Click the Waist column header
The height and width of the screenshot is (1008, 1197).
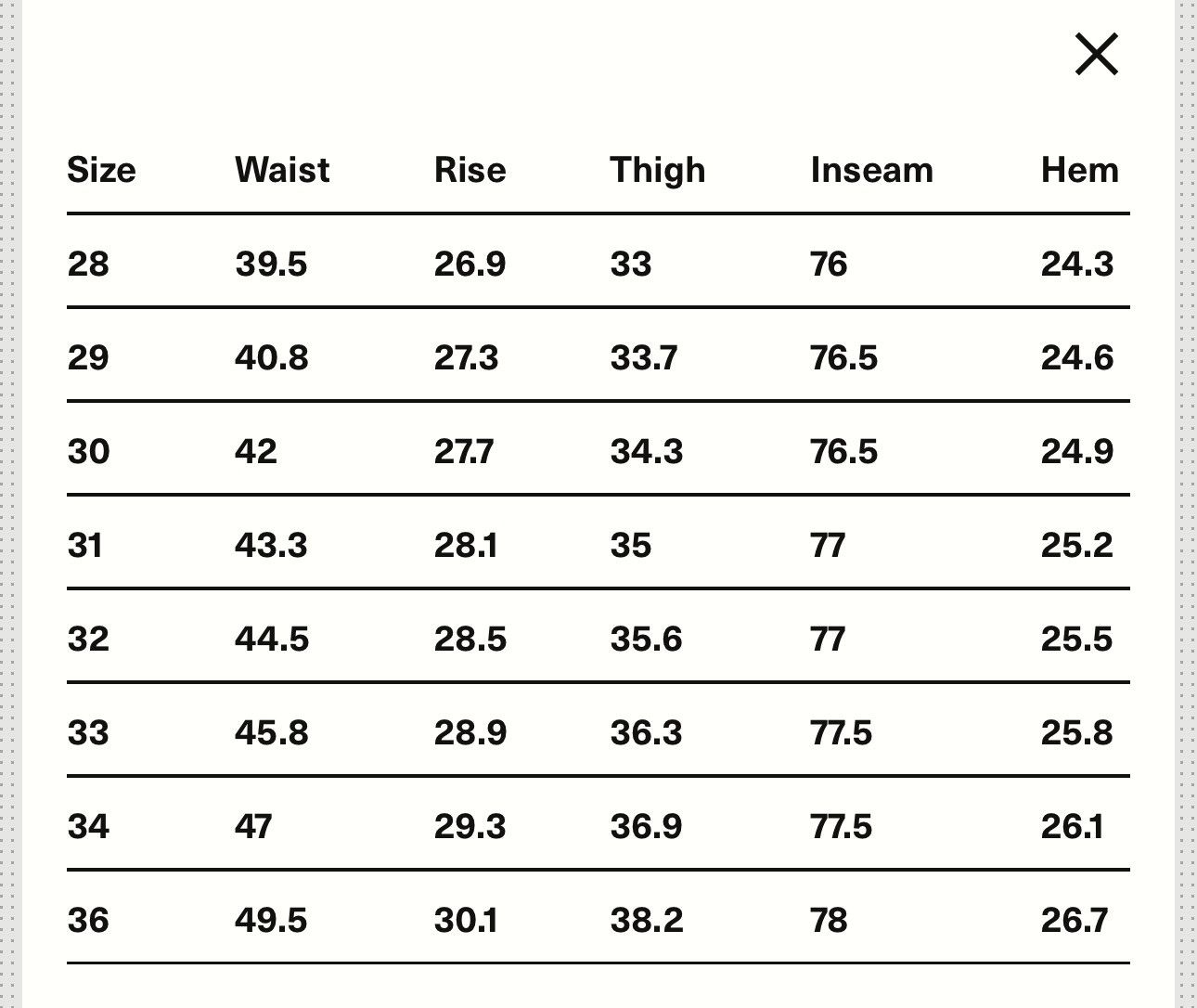pyautogui.click(x=282, y=170)
